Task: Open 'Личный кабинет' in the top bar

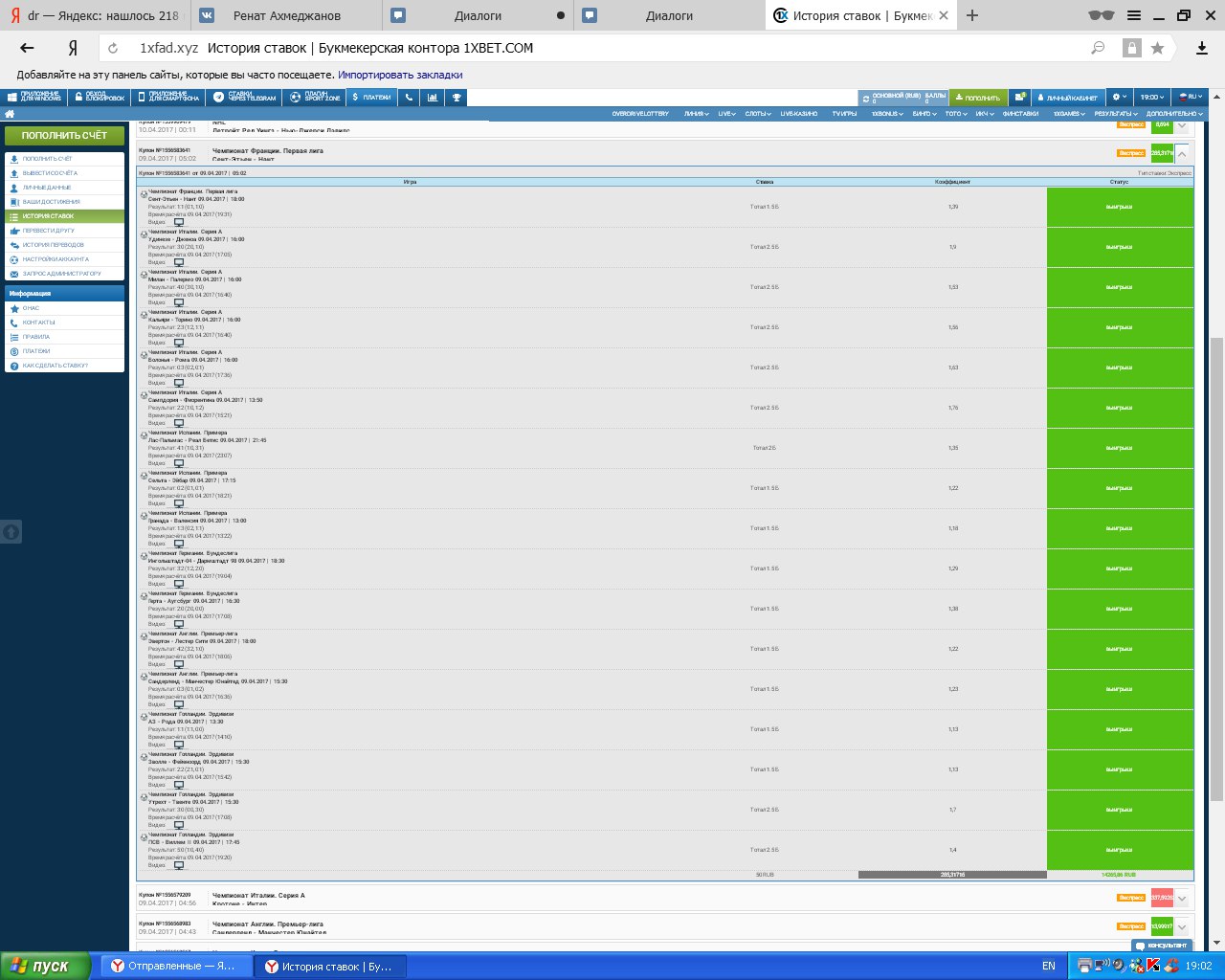Action: tap(1068, 98)
